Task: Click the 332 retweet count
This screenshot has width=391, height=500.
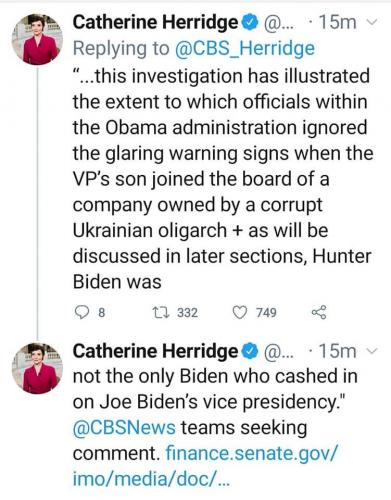Action: [187, 313]
